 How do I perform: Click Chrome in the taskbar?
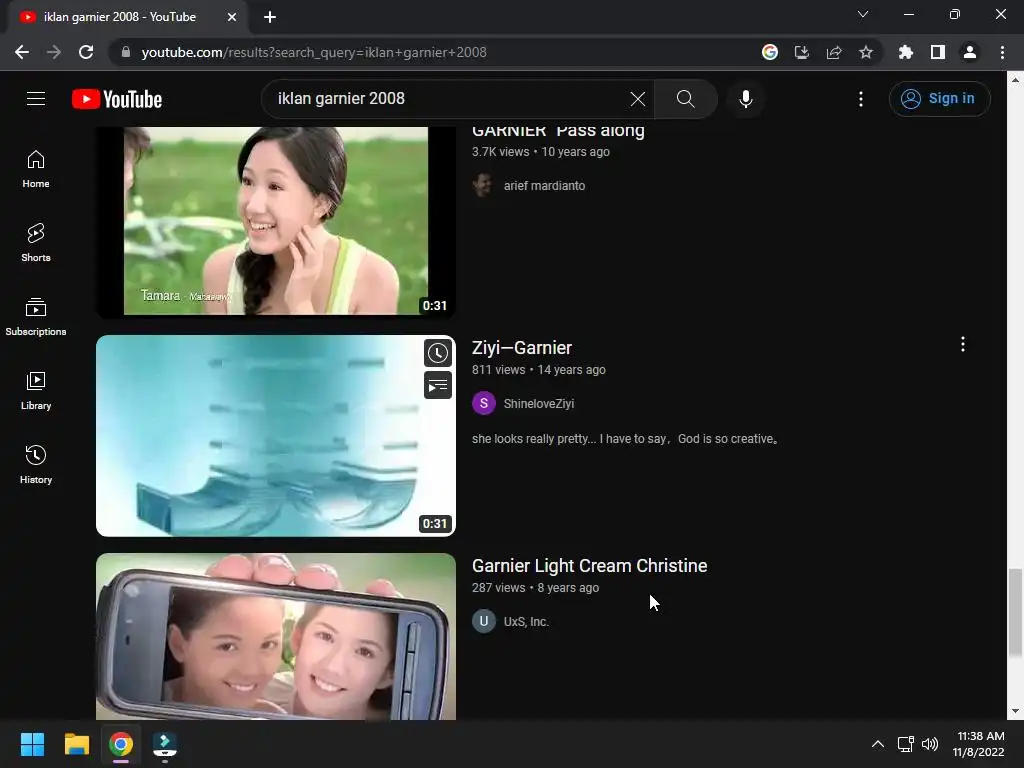click(x=121, y=744)
